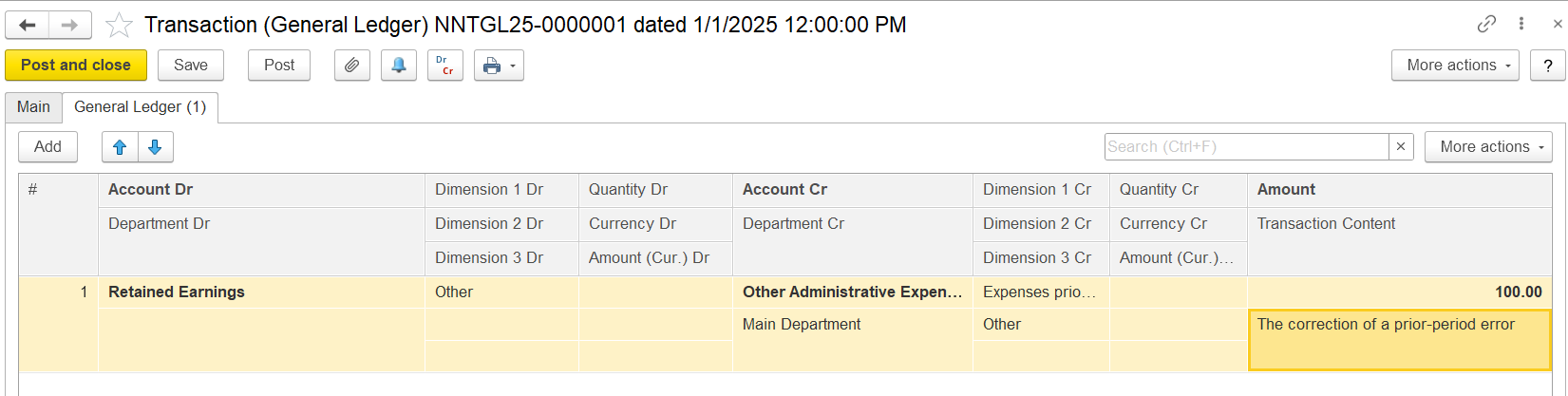Viewport: 1568px width, 396px height.
Task: Click the printer icon
Action: click(491, 66)
